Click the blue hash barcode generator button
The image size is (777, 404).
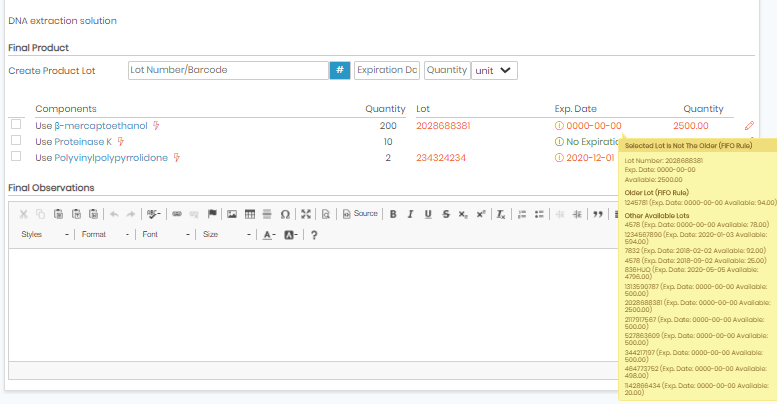point(340,70)
